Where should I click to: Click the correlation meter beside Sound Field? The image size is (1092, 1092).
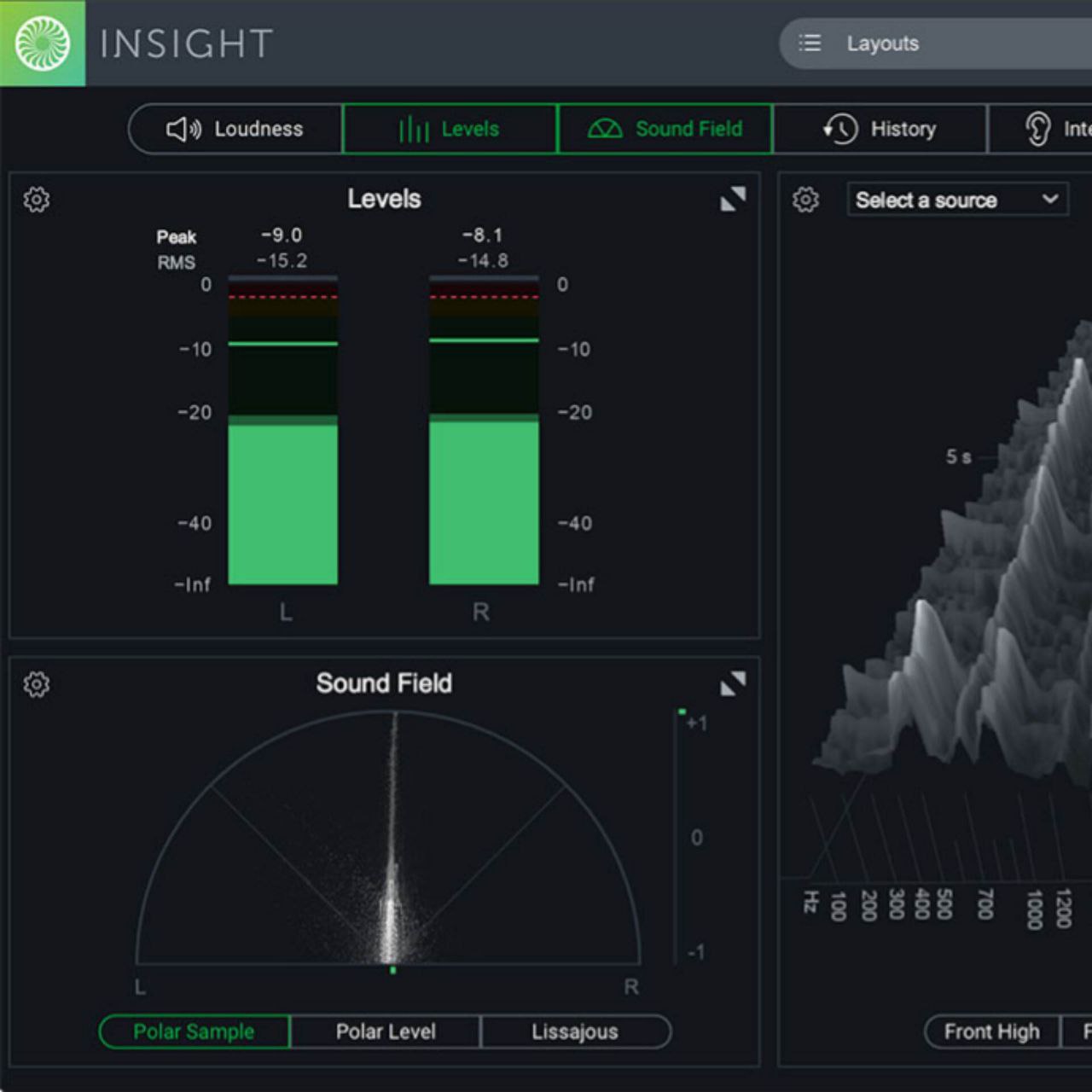click(x=682, y=836)
